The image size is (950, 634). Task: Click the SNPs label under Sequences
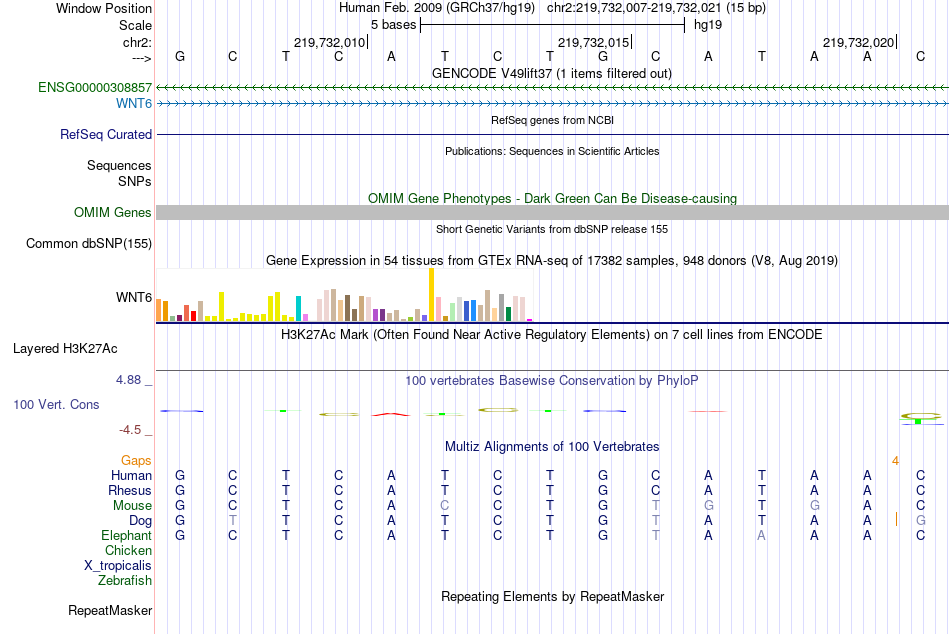pyautogui.click(x=135, y=181)
